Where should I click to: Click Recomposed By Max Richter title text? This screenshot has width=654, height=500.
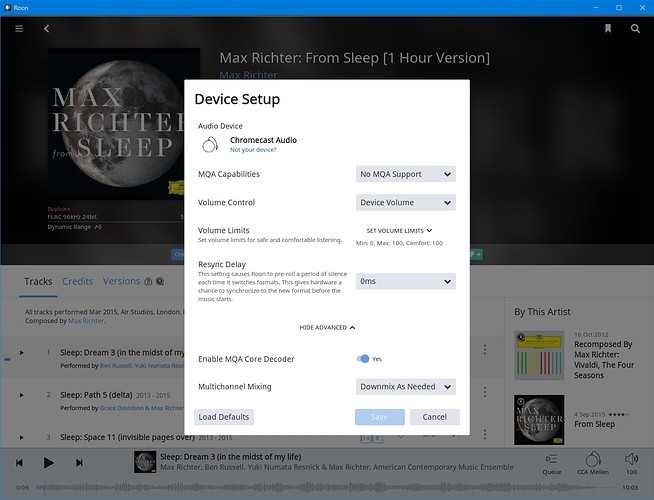pyautogui.click(x=604, y=360)
